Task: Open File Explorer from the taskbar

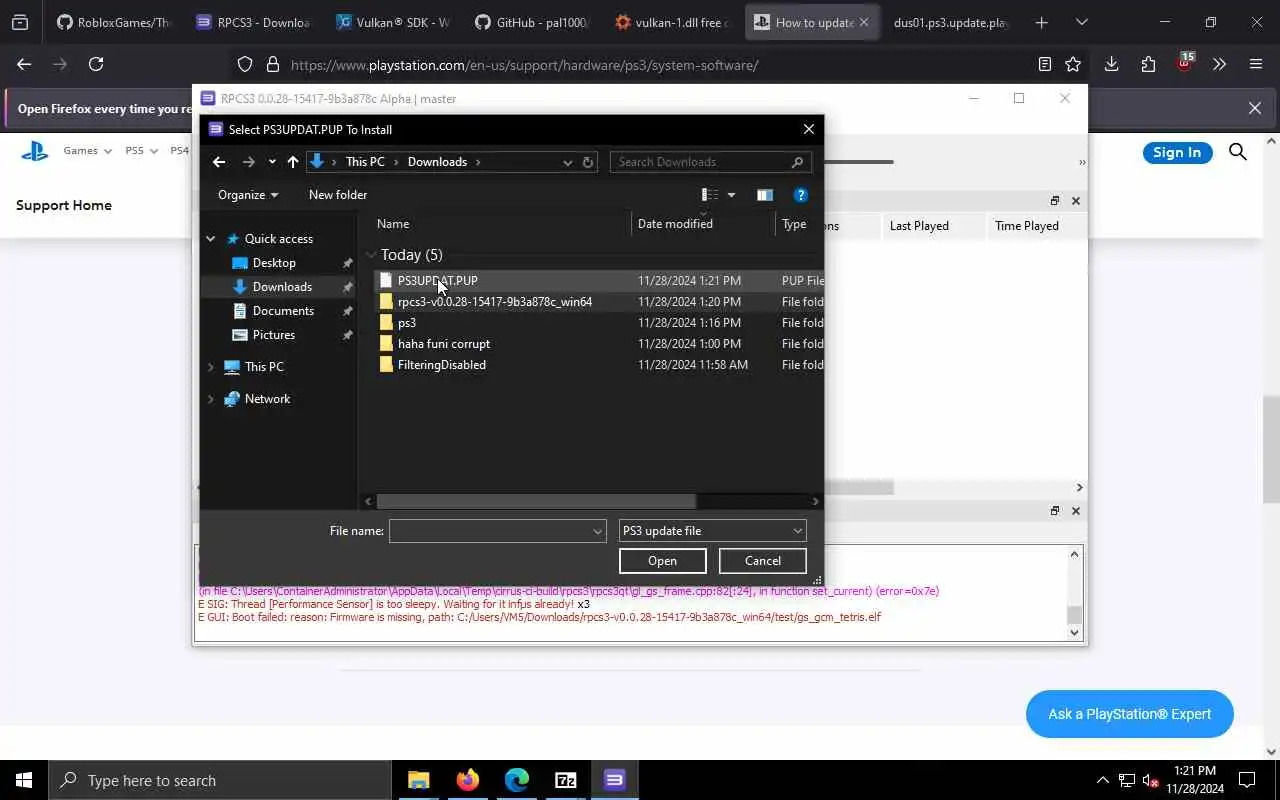Action: click(419, 780)
